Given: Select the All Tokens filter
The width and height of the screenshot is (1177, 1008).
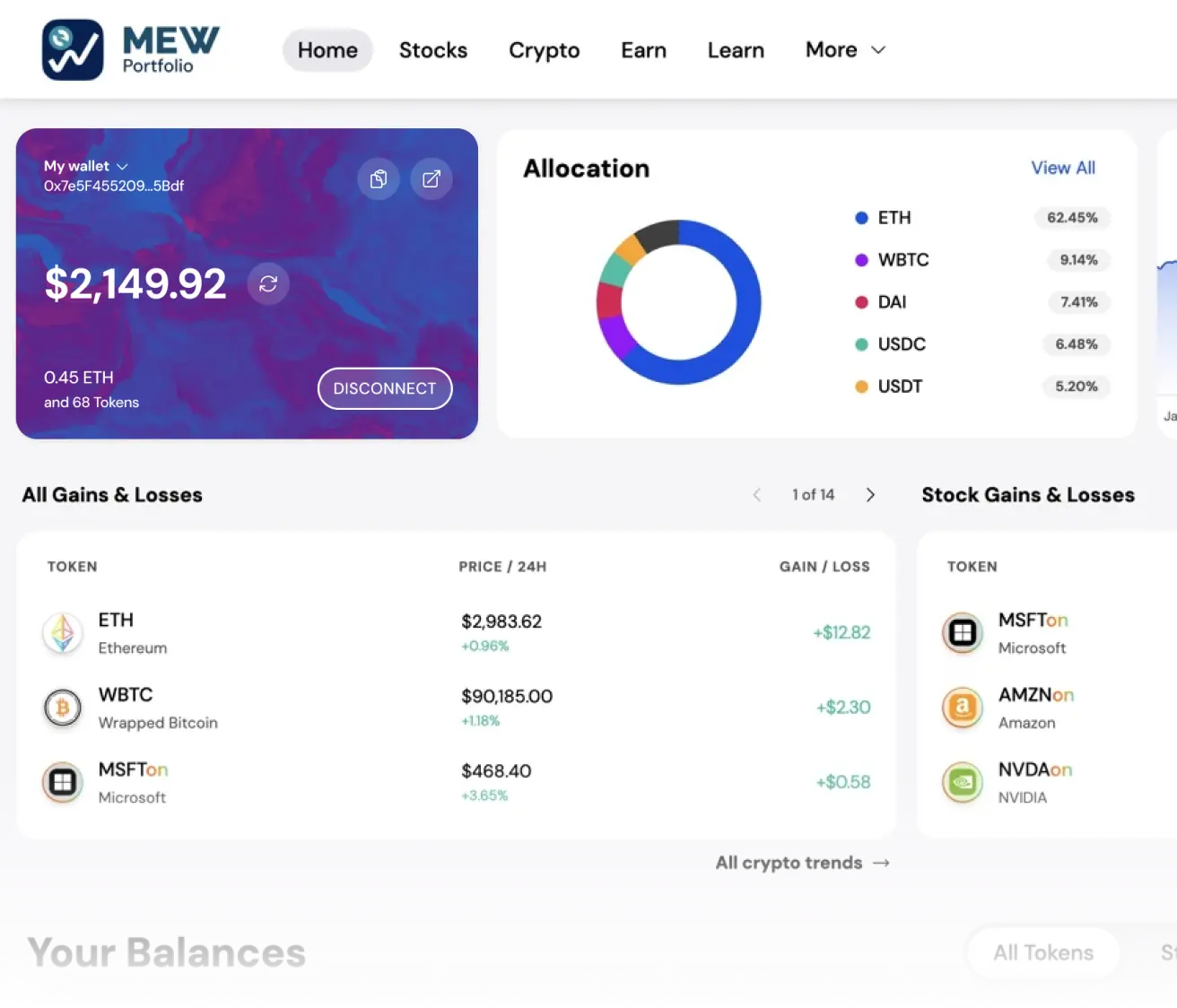Looking at the screenshot, I should point(1043,952).
